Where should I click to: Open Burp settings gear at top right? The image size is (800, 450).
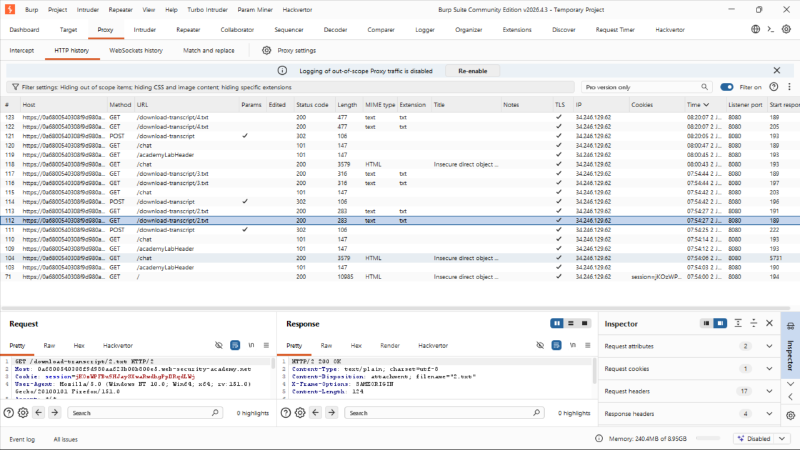(x=786, y=29)
